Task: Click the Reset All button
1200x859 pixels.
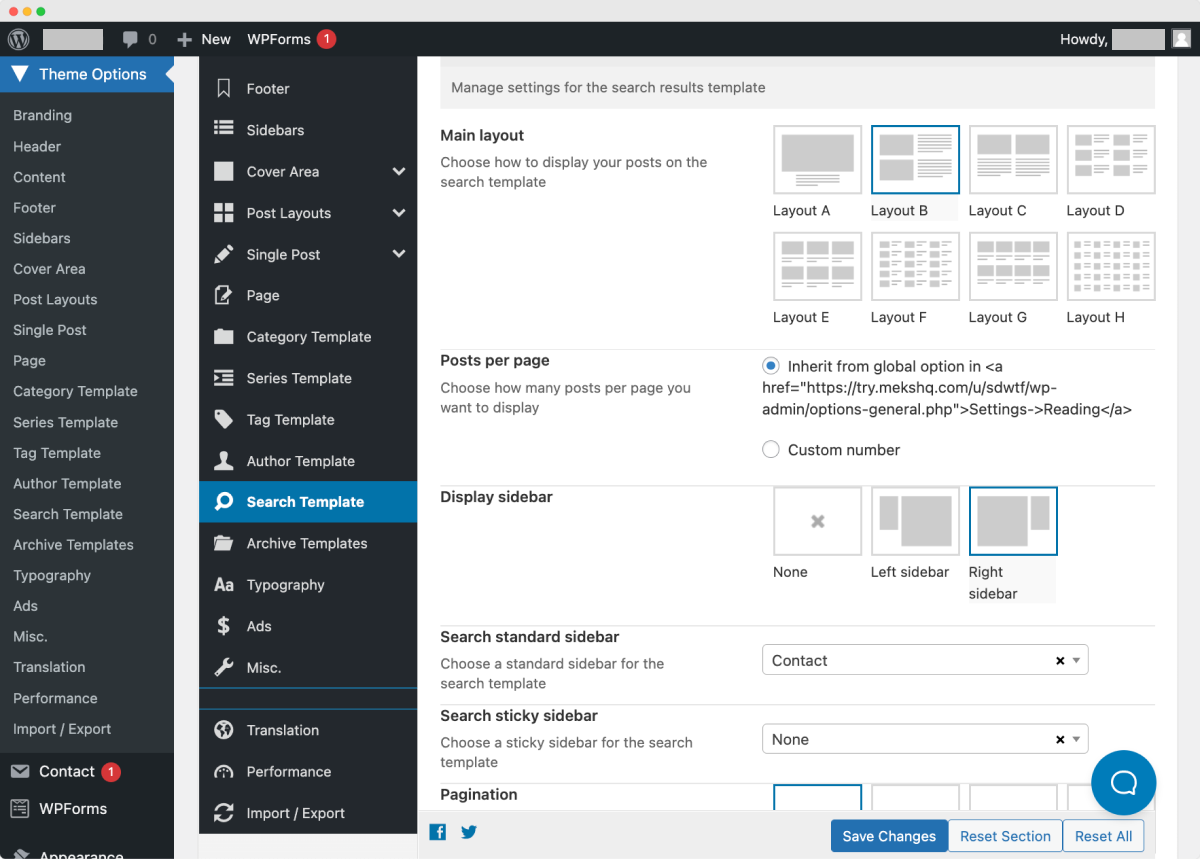Action: pos(1103,836)
